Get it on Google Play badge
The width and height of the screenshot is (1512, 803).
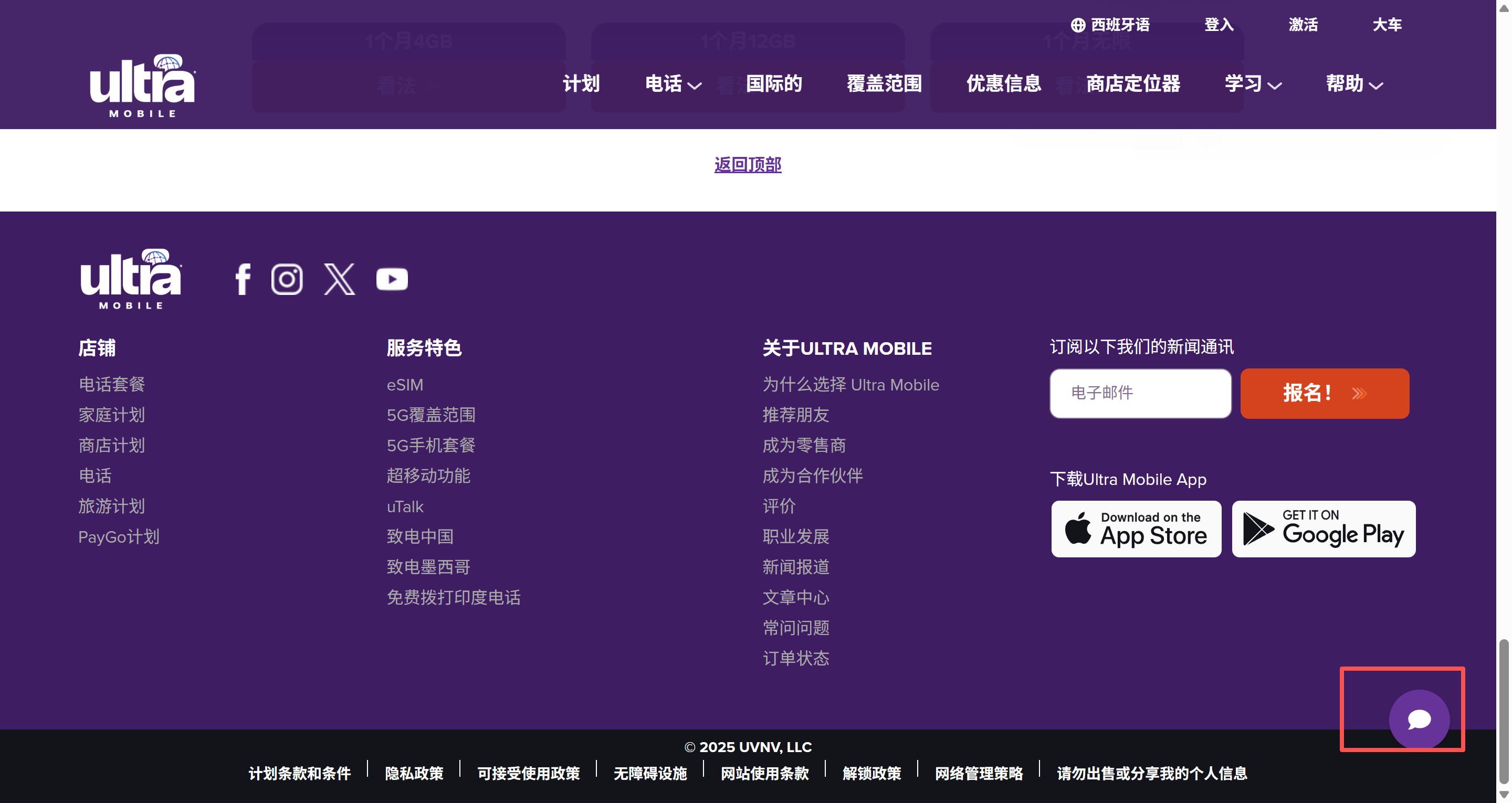click(x=1324, y=529)
